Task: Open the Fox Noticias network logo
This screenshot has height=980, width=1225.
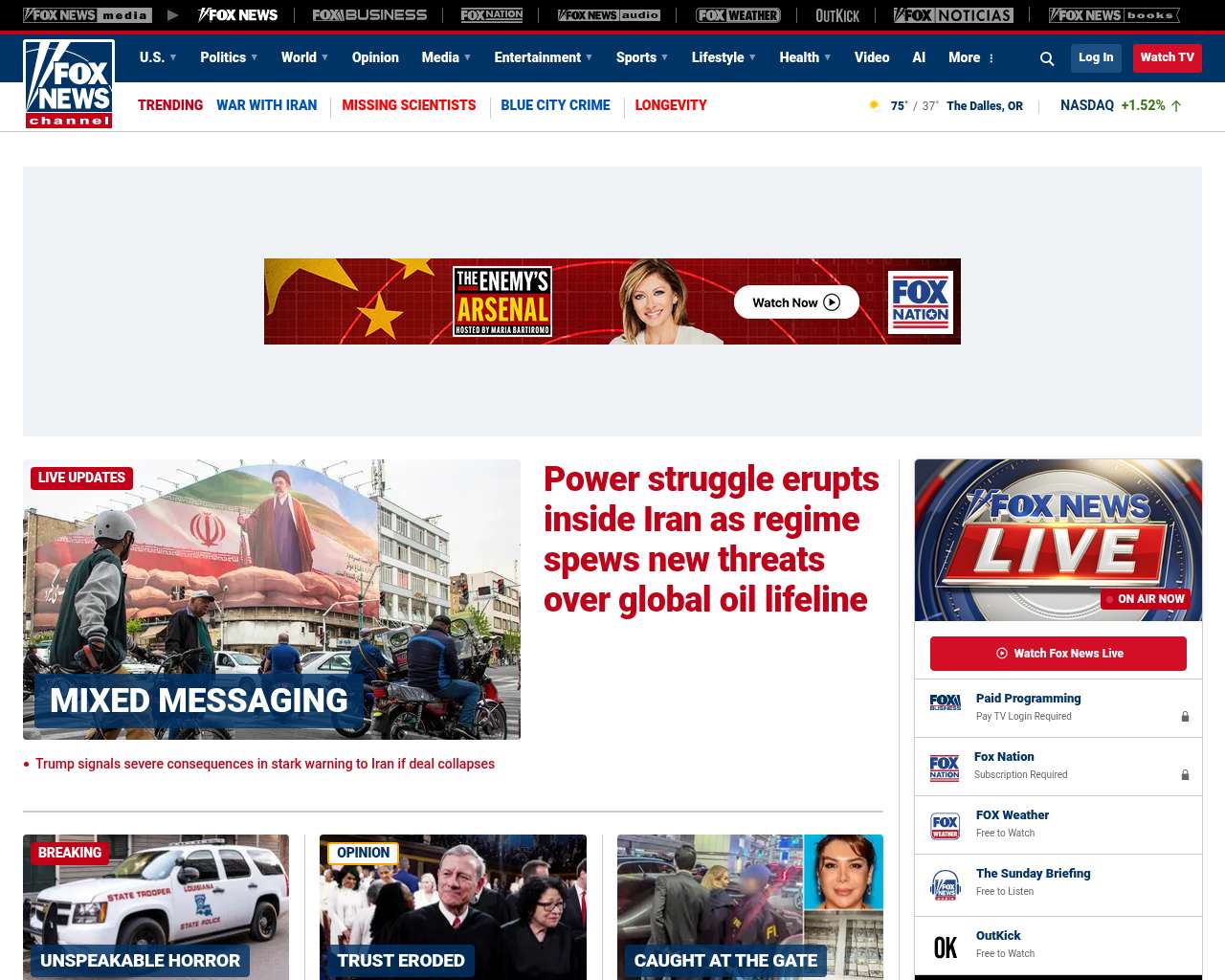Action: pyautogui.click(x=953, y=15)
